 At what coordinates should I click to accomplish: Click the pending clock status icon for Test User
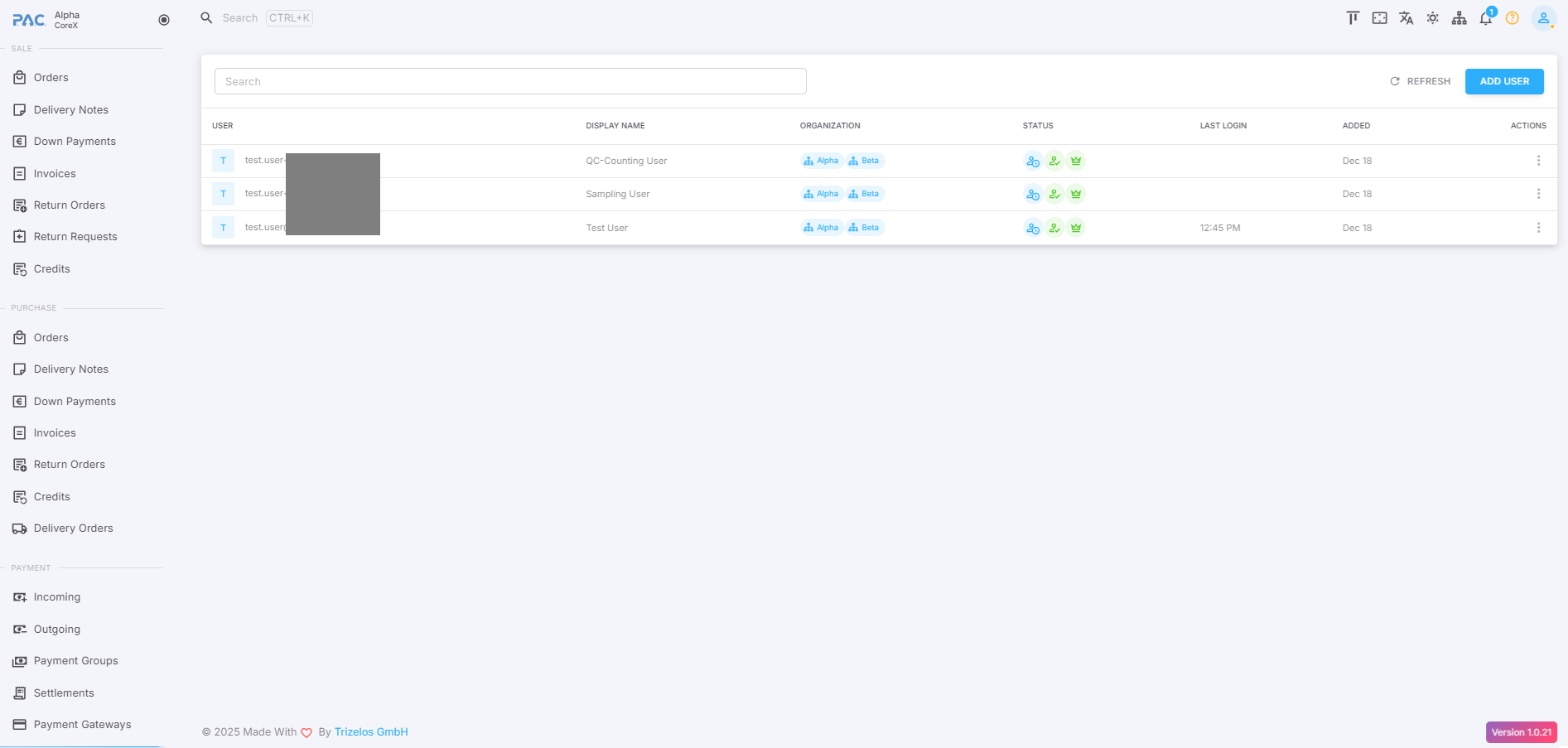click(1033, 228)
